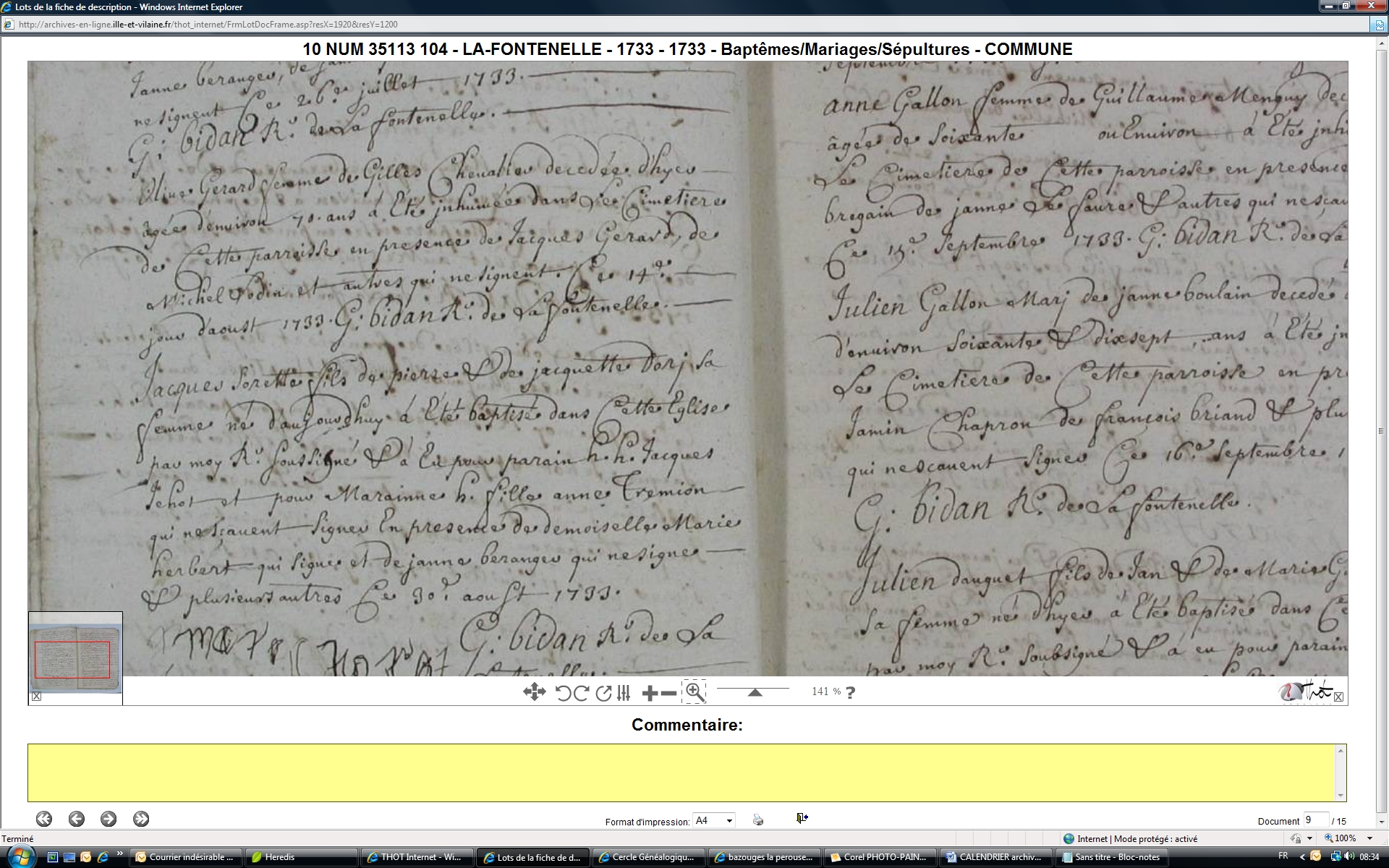Zoom out with minus icon
Viewport: 1389px width, 868px height.
tap(669, 693)
